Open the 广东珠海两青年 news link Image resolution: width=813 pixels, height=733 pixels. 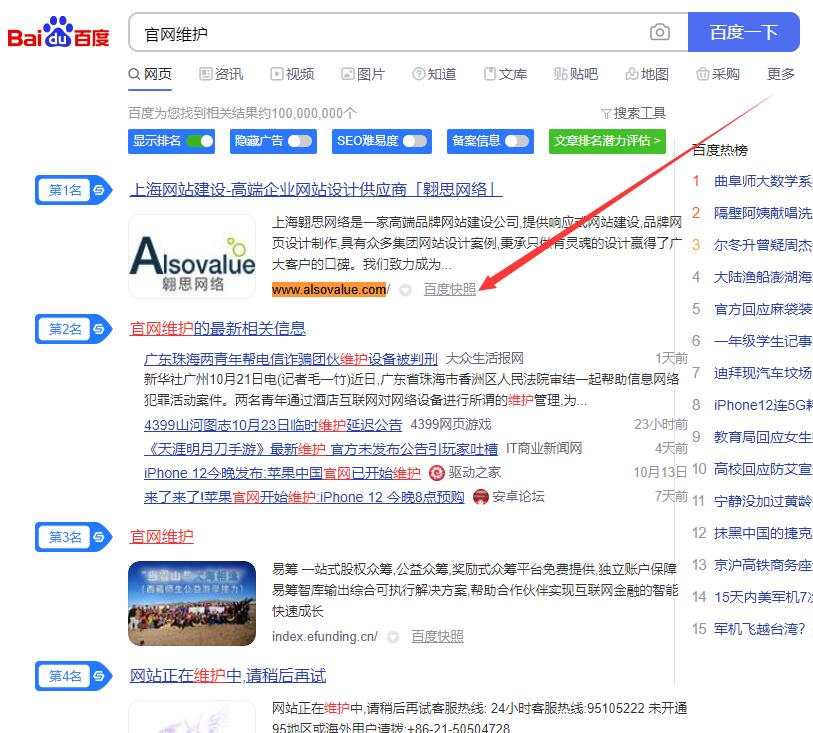[x=291, y=359]
